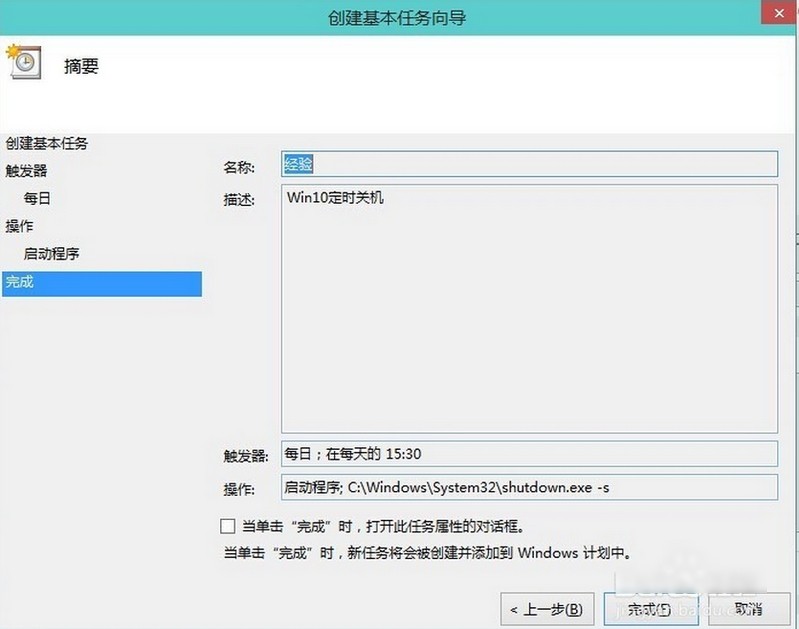The height and width of the screenshot is (629, 799).
Task: Click the 名称 field containing 经验
Action: tap(529, 164)
